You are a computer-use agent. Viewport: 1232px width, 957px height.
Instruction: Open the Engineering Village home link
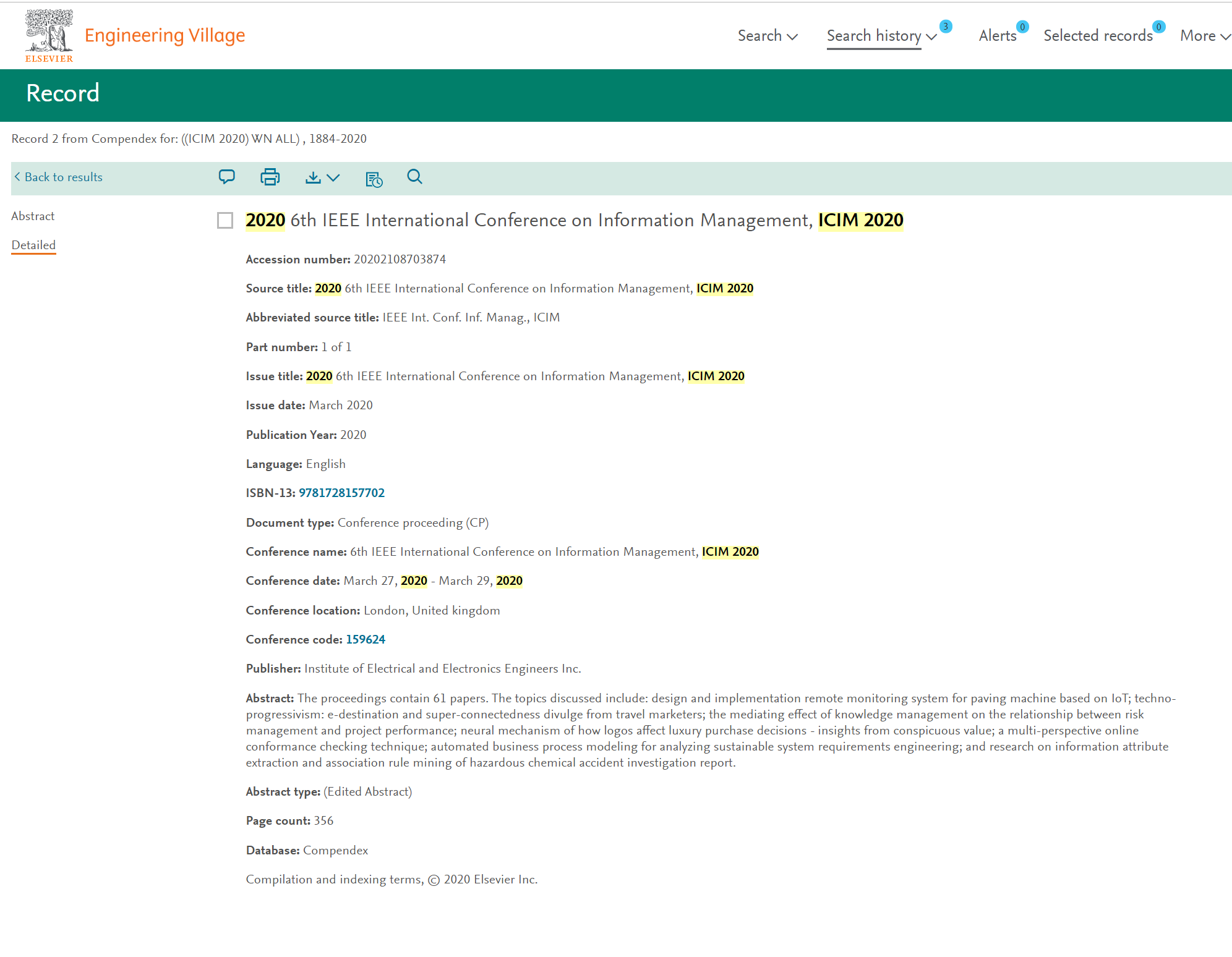coord(165,35)
